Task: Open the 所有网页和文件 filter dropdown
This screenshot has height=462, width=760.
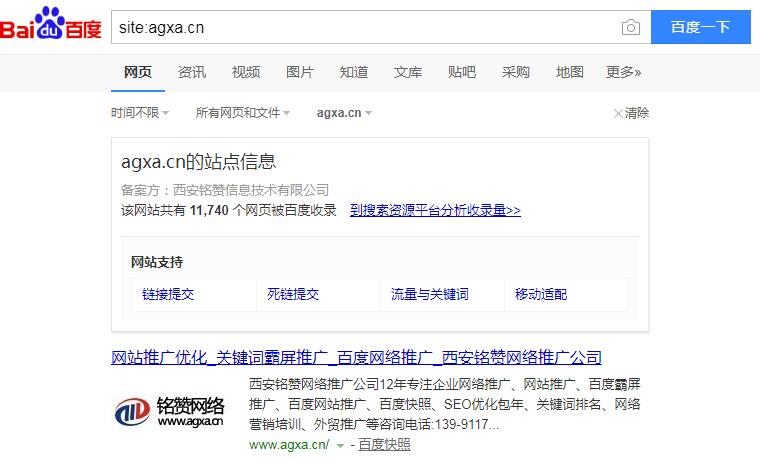Action: [242, 113]
